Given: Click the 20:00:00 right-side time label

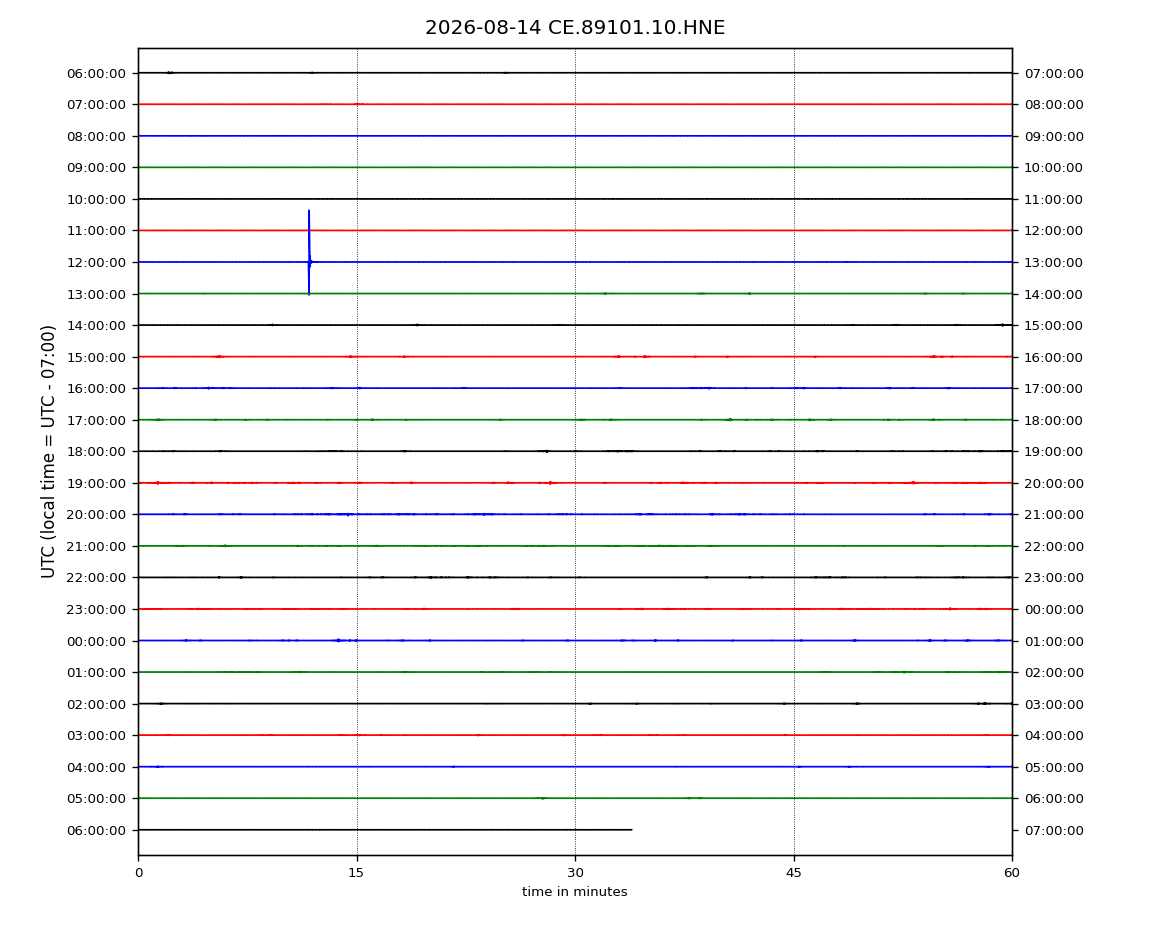Looking at the screenshot, I should (1053, 483).
